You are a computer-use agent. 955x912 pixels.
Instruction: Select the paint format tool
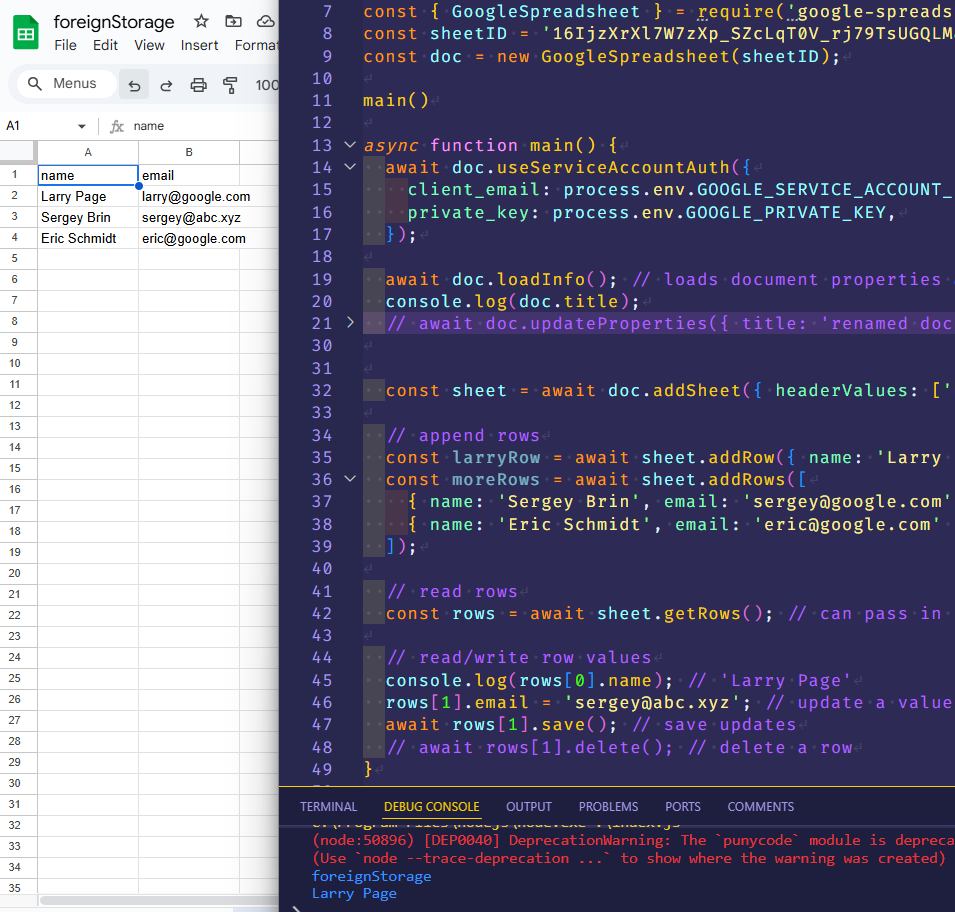(x=230, y=85)
